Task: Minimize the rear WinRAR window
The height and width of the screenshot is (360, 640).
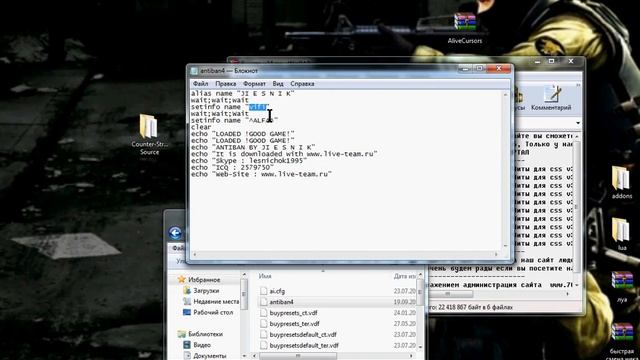Action: pos(537,62)
